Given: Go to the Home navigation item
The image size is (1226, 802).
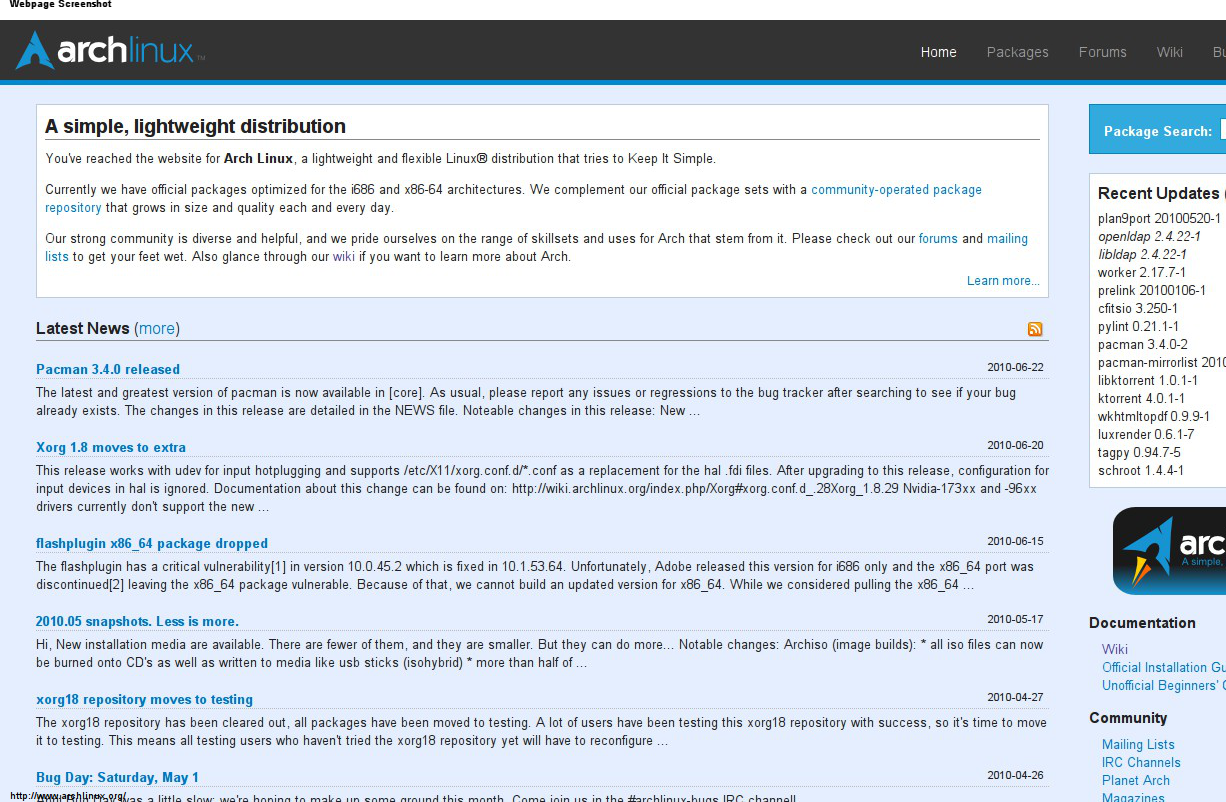Looking at the screenshot, I should pos(939,52).
